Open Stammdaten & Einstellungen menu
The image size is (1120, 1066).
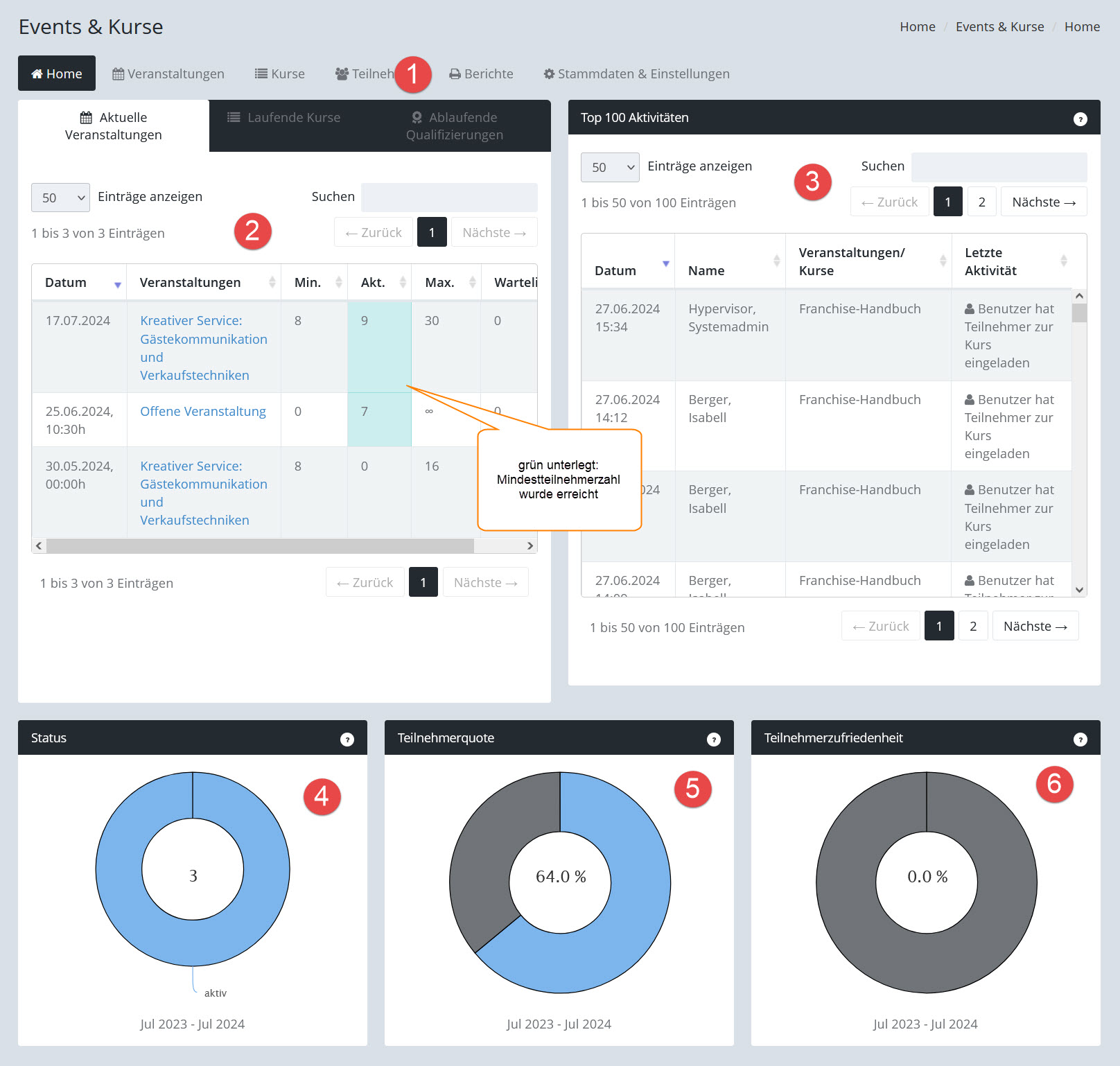pos(636,73)
